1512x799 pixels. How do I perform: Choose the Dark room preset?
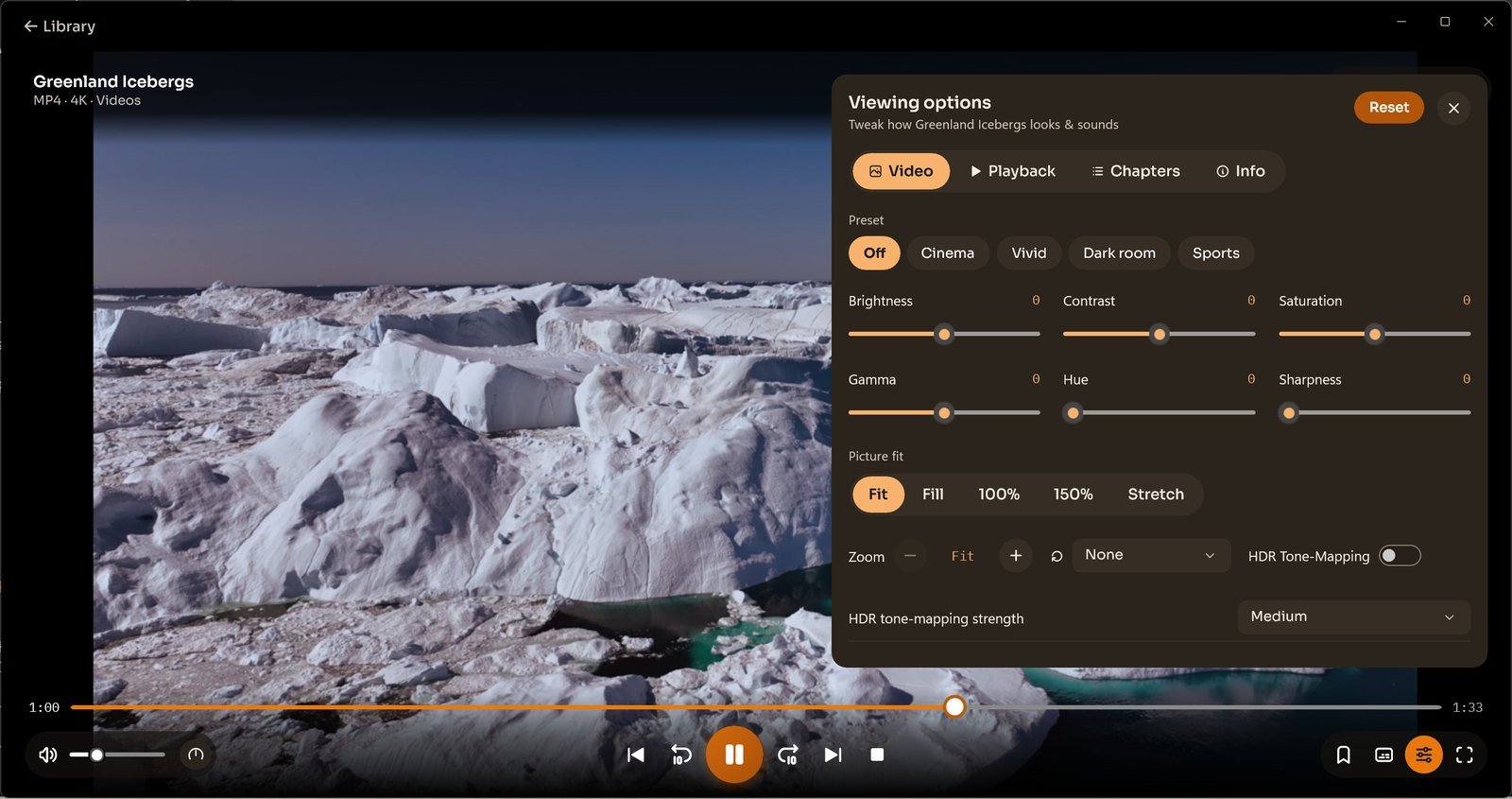click(x=1119, y=253)
